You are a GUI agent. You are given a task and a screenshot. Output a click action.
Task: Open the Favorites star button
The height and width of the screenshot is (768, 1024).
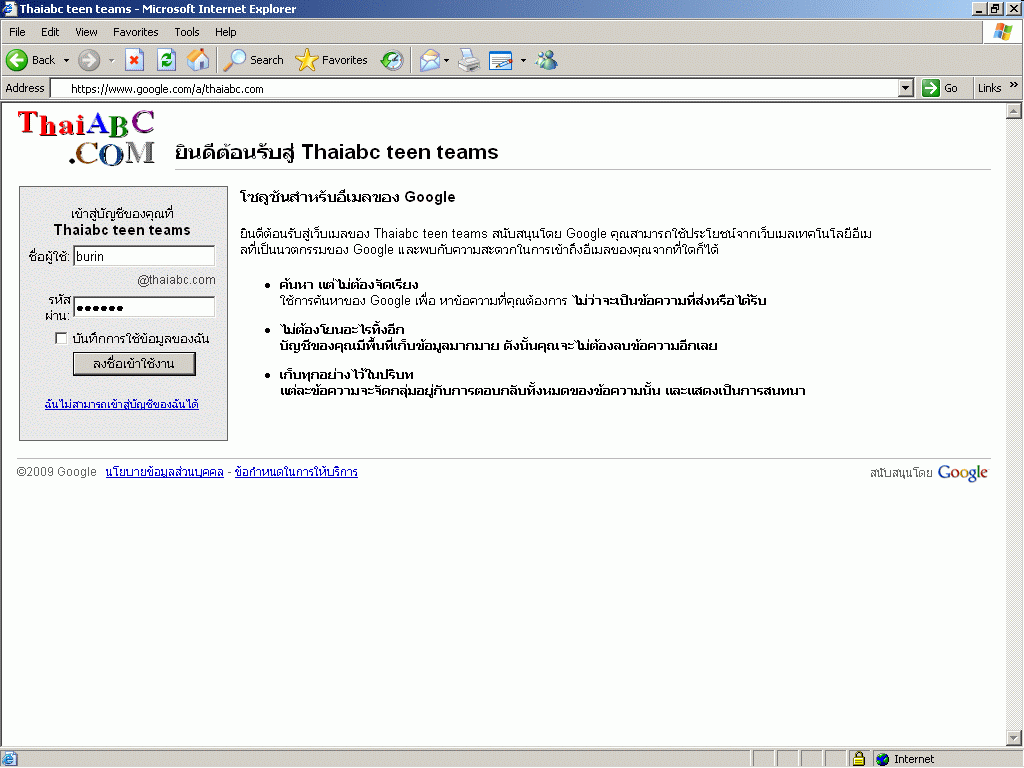pos(333,60)
